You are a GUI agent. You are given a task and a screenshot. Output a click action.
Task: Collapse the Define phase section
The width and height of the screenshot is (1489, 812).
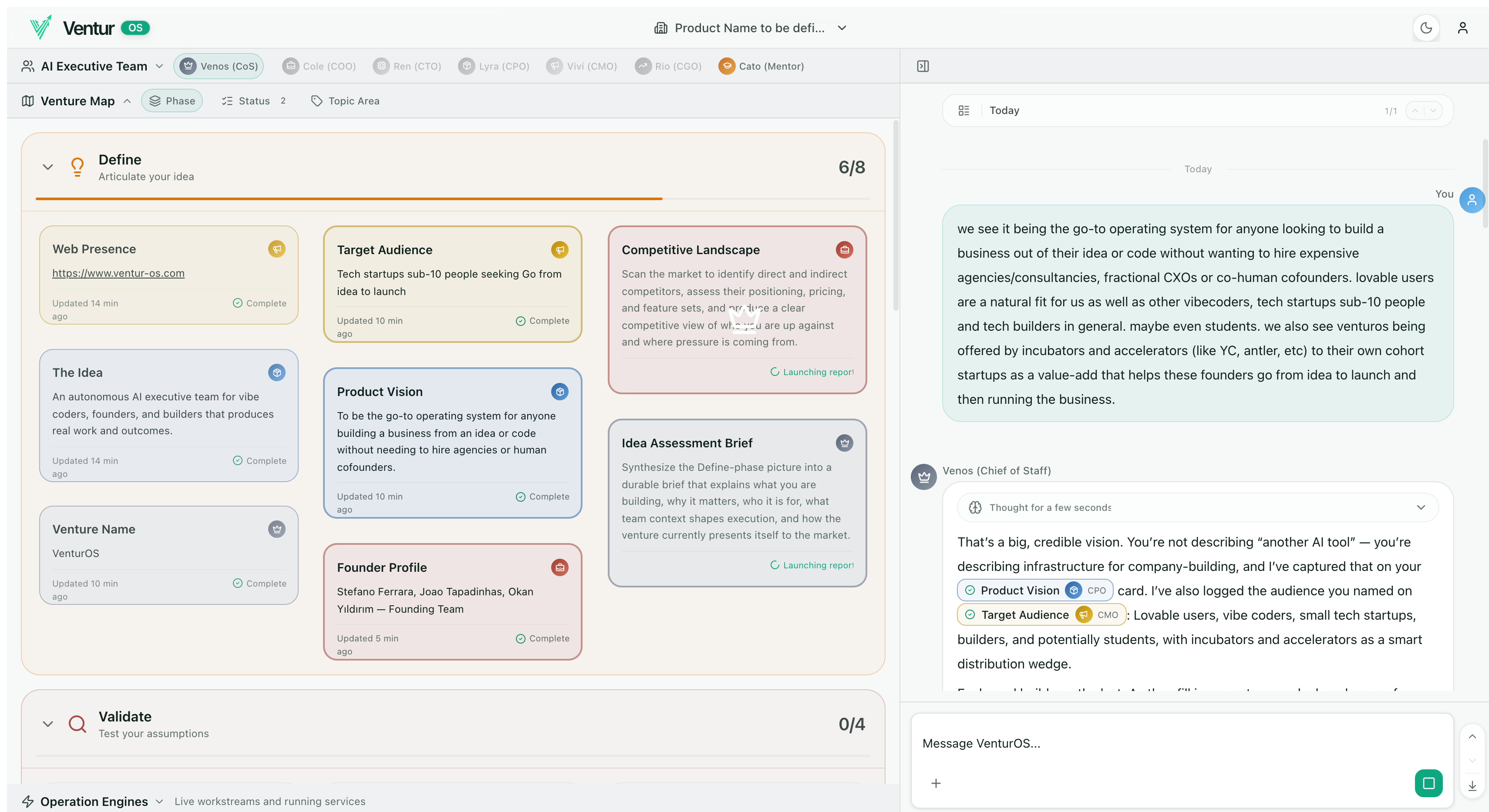[x=48, y=167]
